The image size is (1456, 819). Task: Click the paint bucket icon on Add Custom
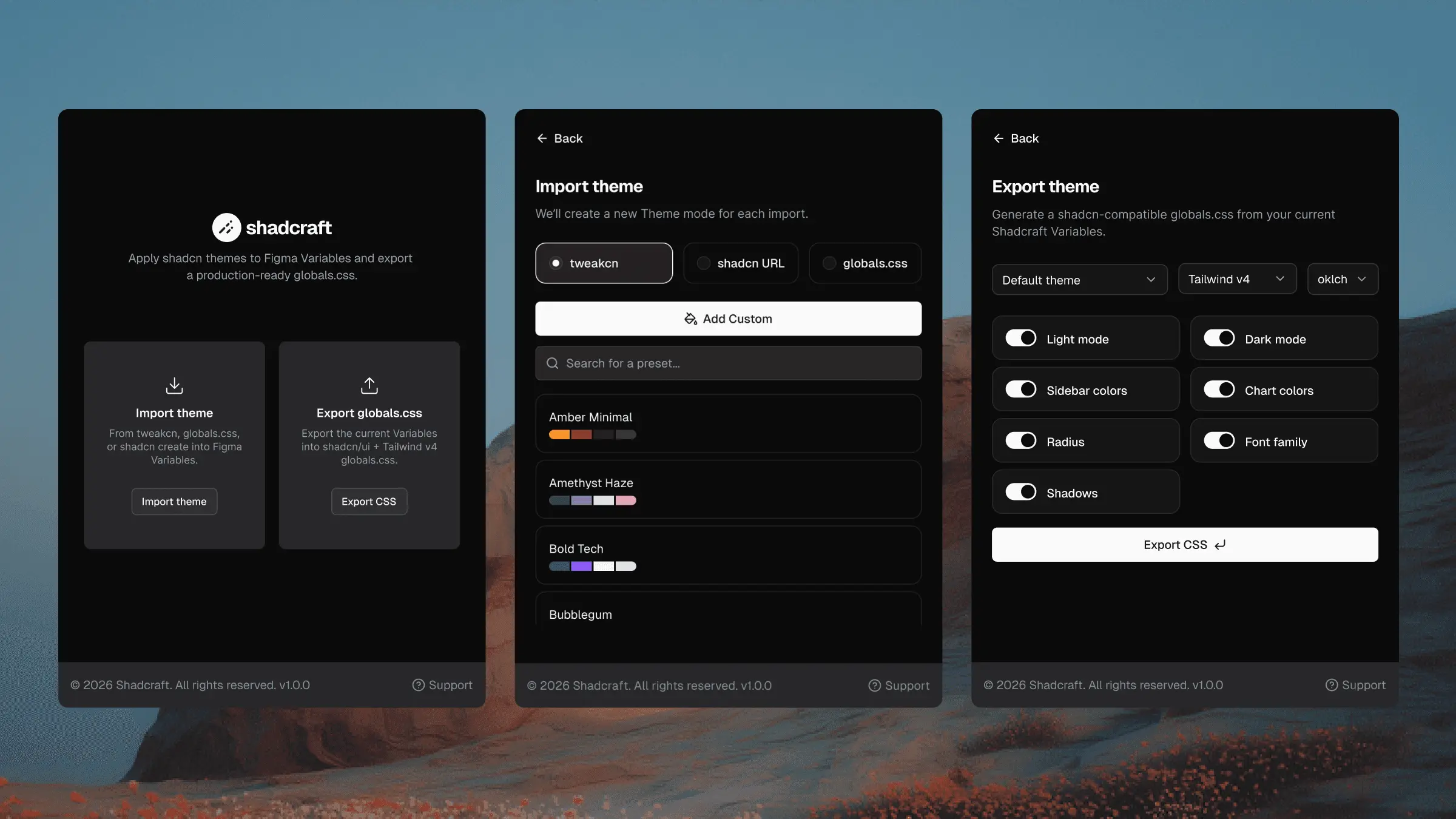pyautogui.click(x=690, y=318)
